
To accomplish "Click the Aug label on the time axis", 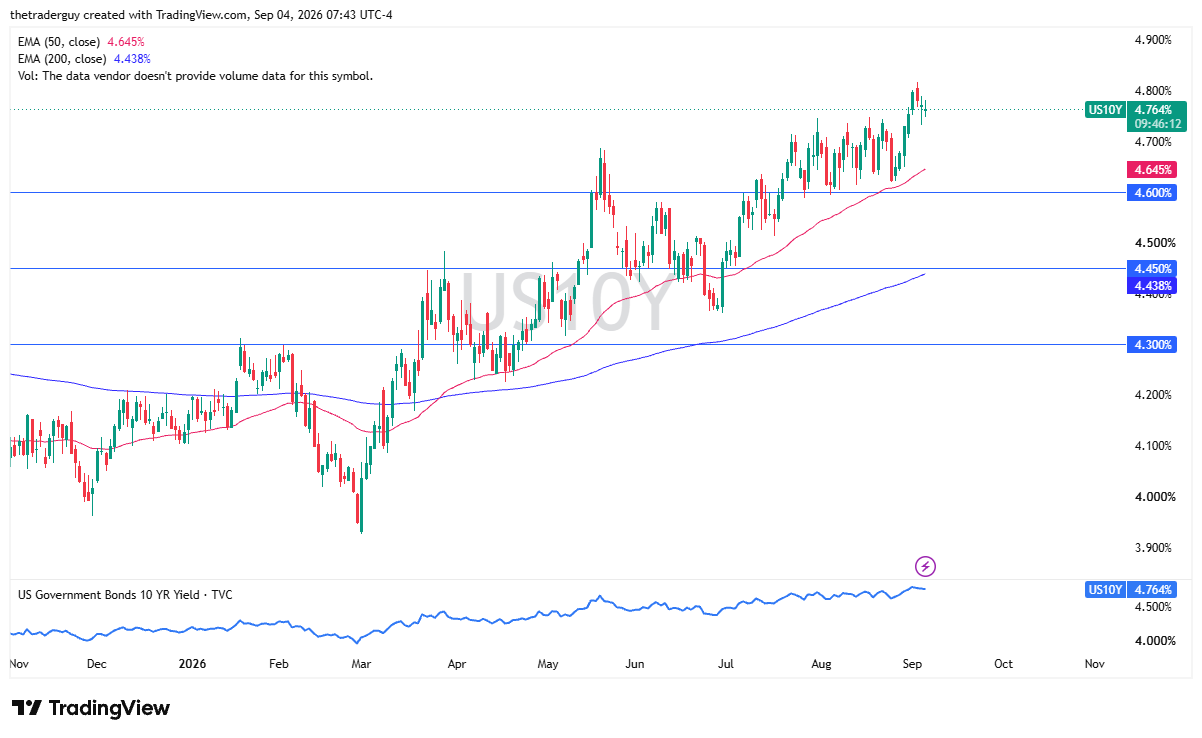I will click(821, 663).
